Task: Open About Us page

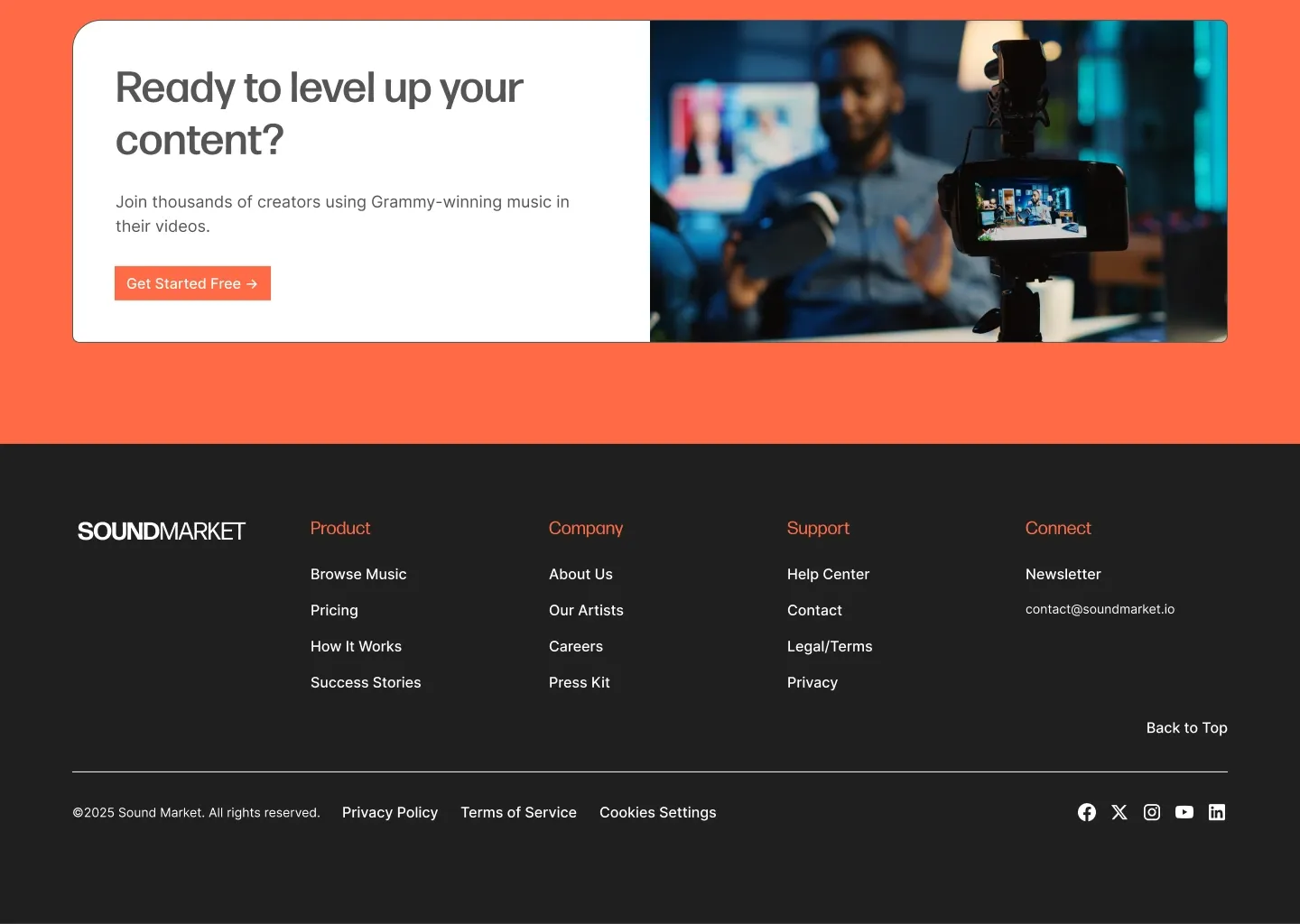Action: coord(580,574)
